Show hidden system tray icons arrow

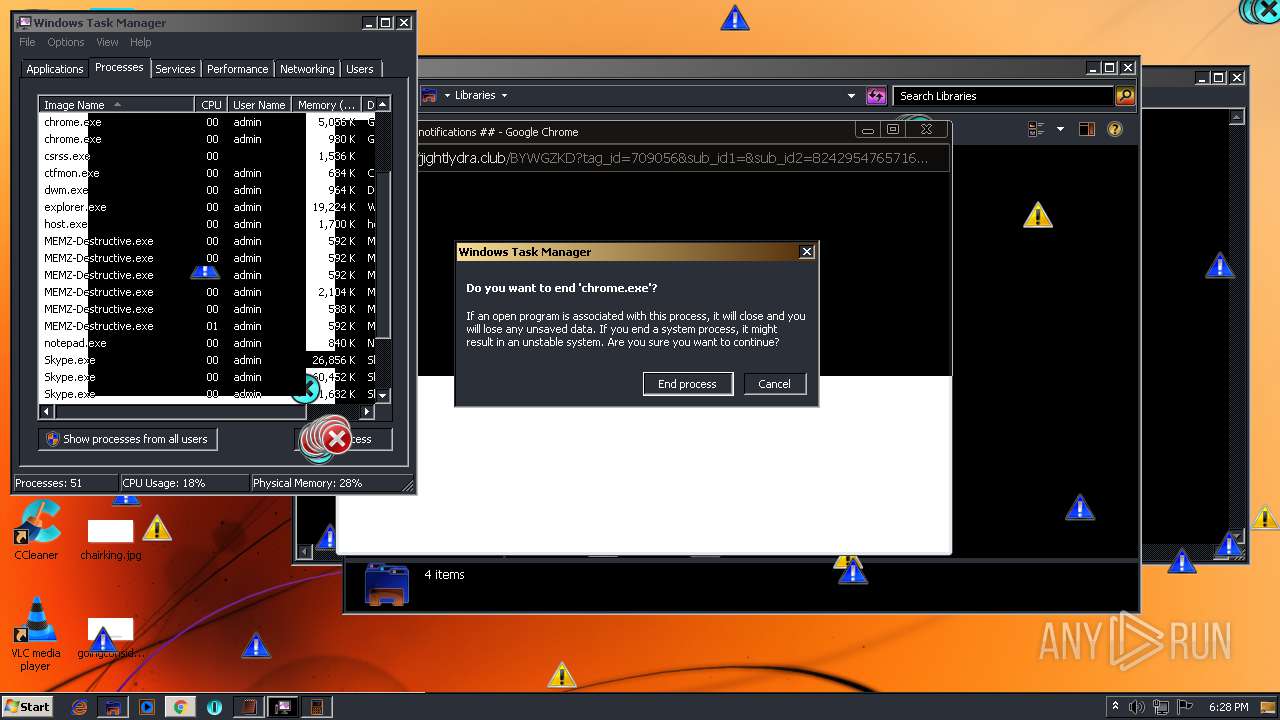tap(1115, 707)
